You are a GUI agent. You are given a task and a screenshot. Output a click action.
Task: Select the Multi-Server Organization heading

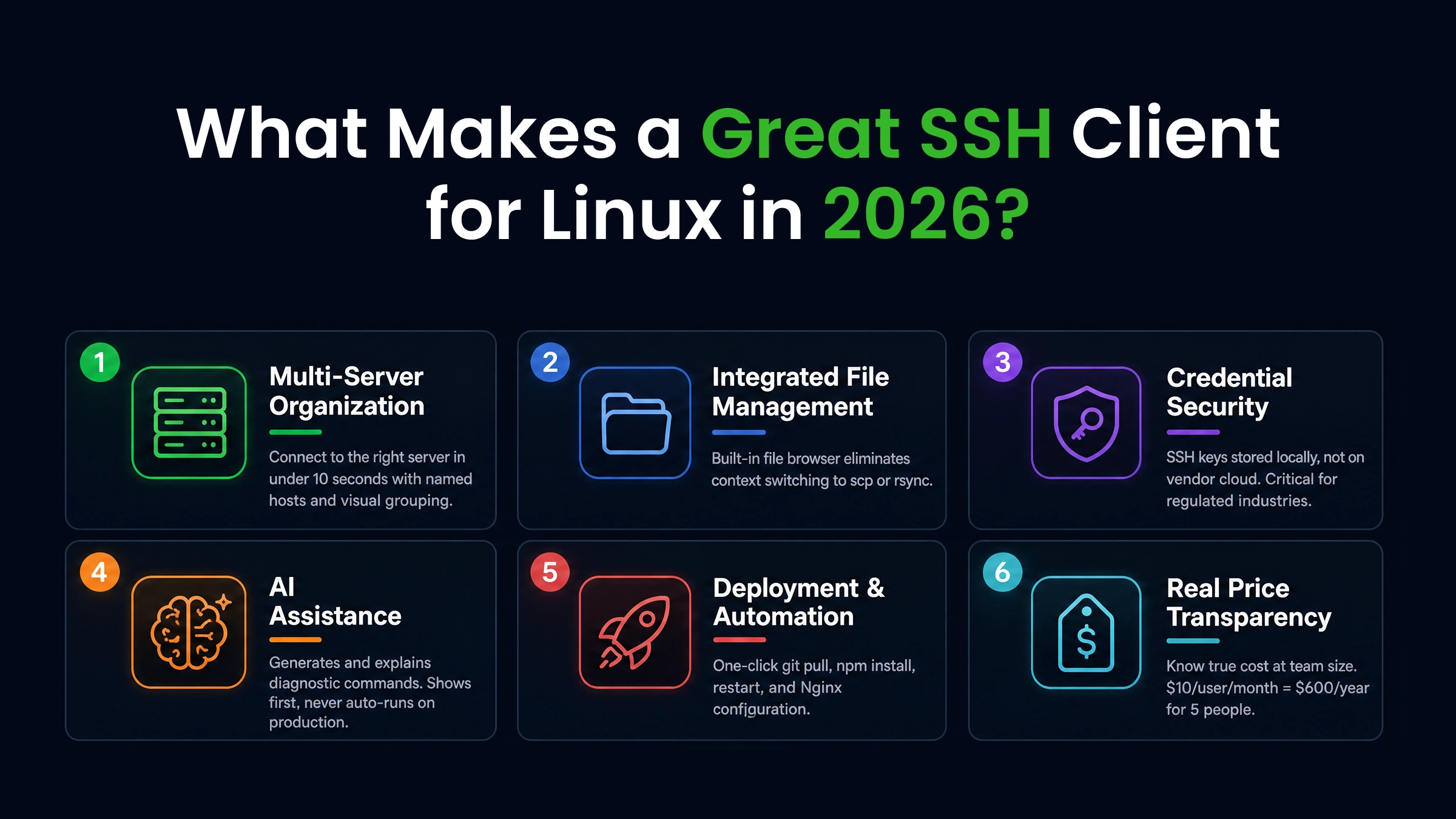346,391
